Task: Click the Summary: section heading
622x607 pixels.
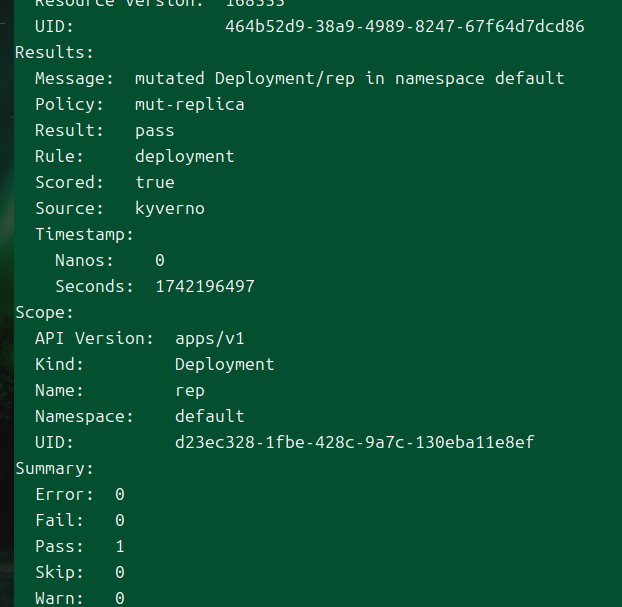Action: click(x=54, y=469)
